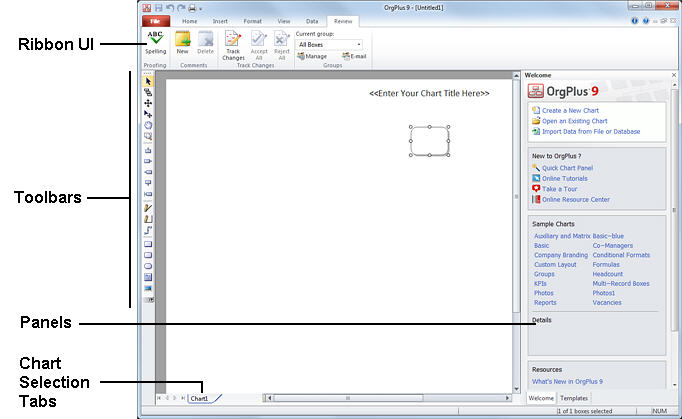Switch to the Insert ribbon tab

pyautogui.click(x=220, y=21)
